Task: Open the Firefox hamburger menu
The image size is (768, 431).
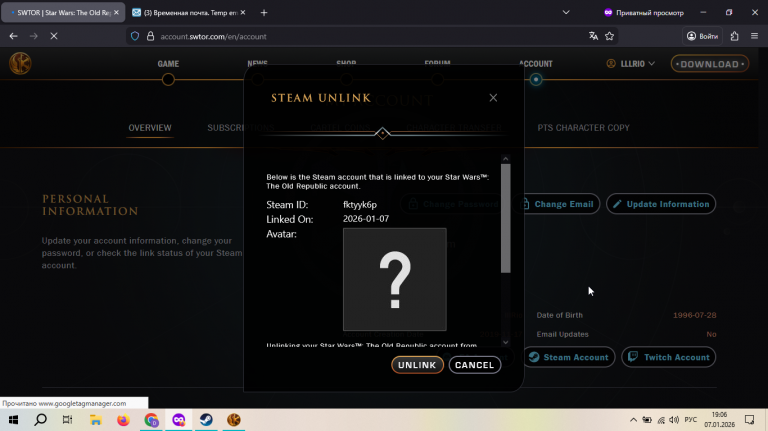Action: pos(754,36)
